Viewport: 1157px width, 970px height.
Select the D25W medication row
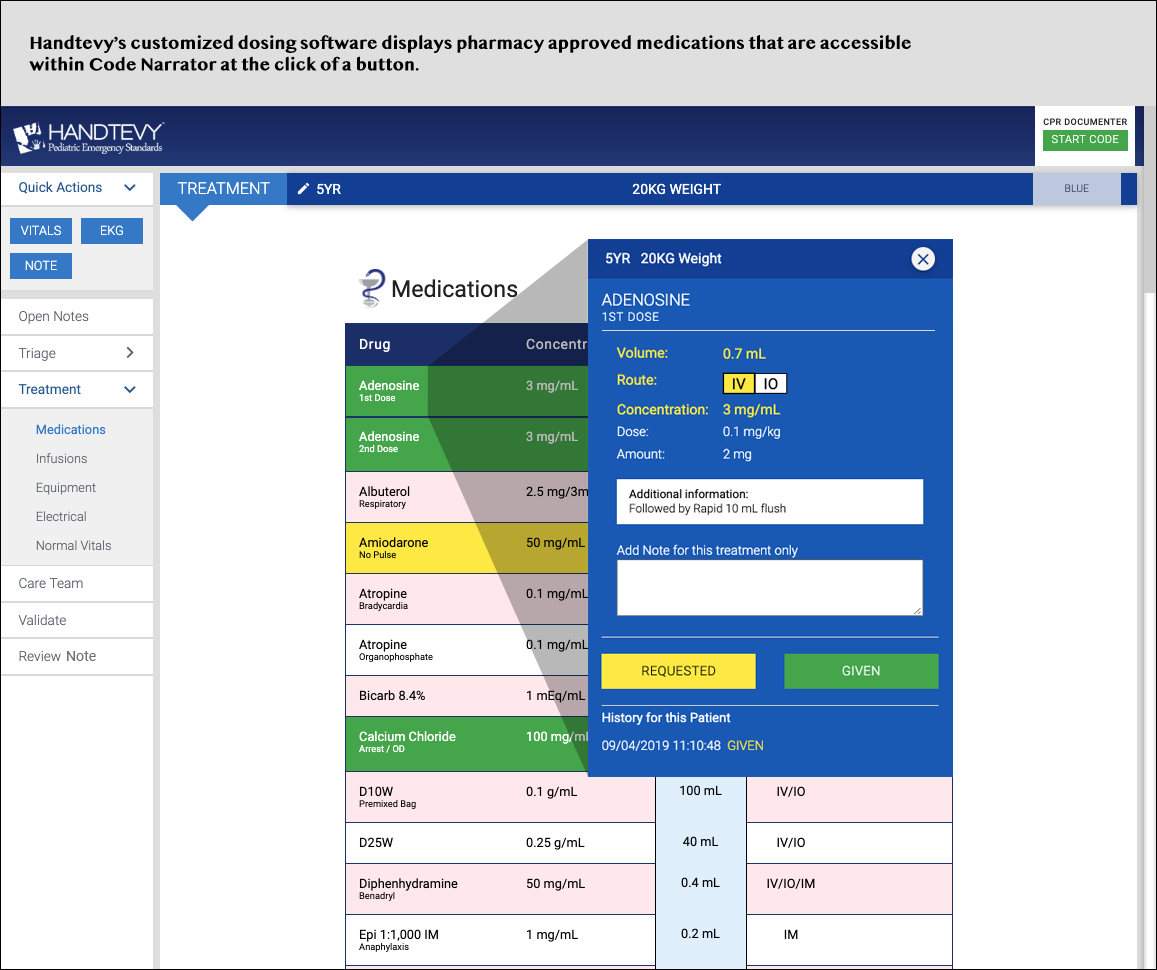coord(649,843)
